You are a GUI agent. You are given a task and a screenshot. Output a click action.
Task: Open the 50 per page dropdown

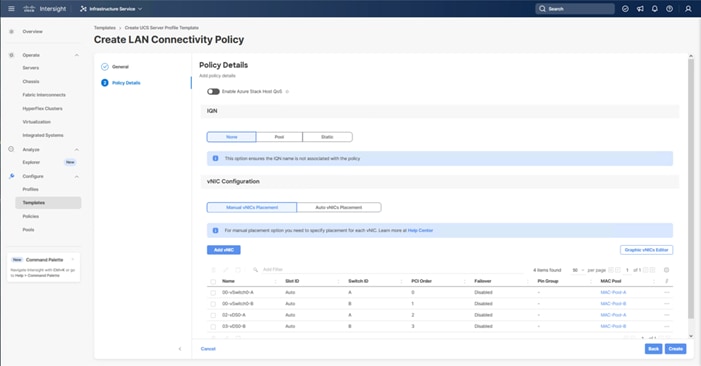[578, 270]
